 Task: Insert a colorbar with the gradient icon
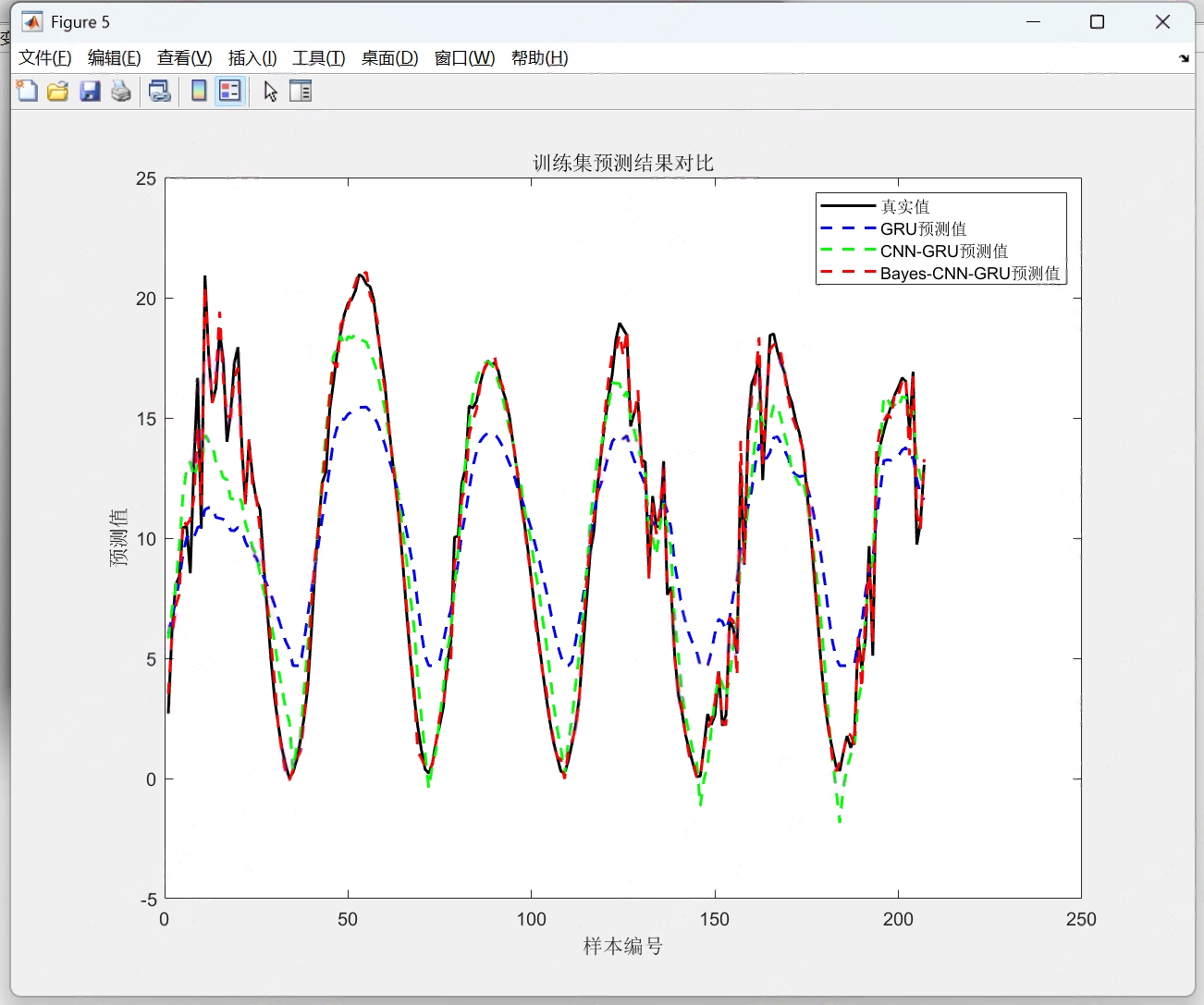coord(198,91)
